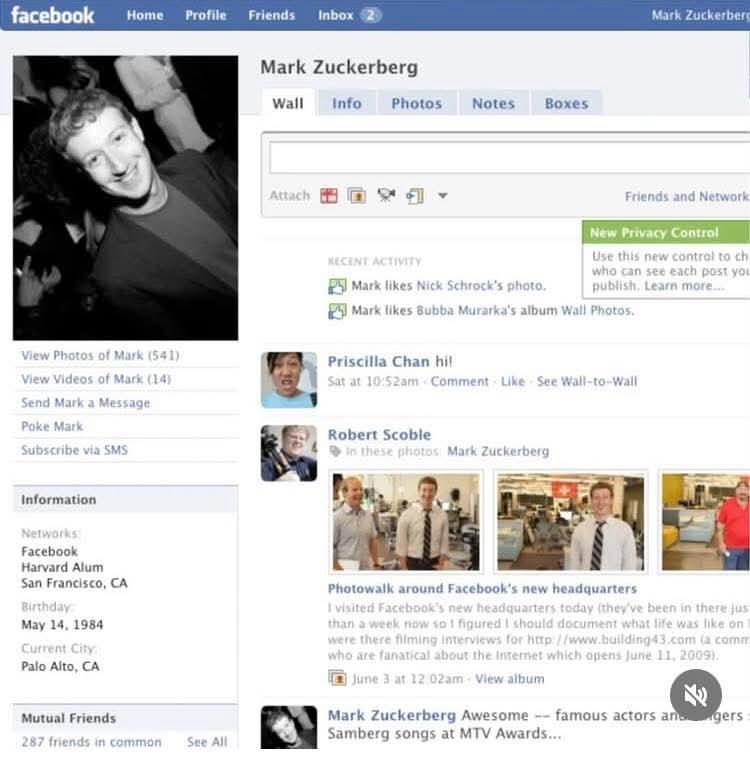The height and width of the screenshot is (768, 750).
Task: Click View album link
Action: click(510, 679)
